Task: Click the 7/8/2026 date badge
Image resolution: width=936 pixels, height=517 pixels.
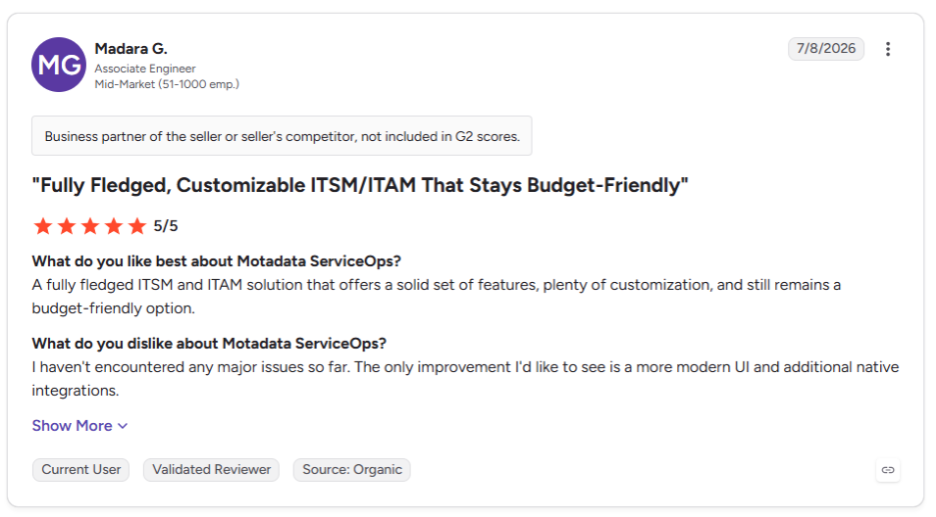Action: 826,49
